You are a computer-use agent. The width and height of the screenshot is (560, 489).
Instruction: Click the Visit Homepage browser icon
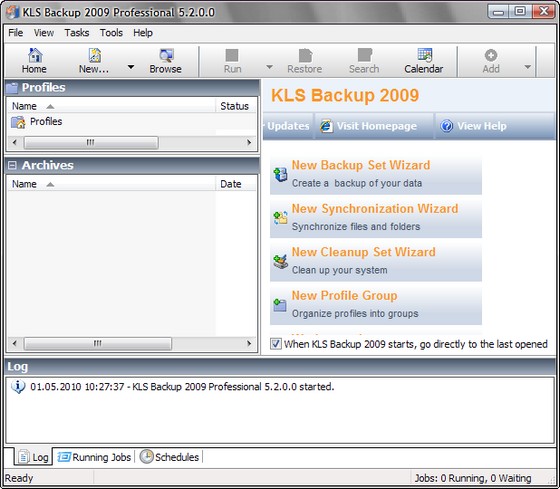click(x=326, y=126)
